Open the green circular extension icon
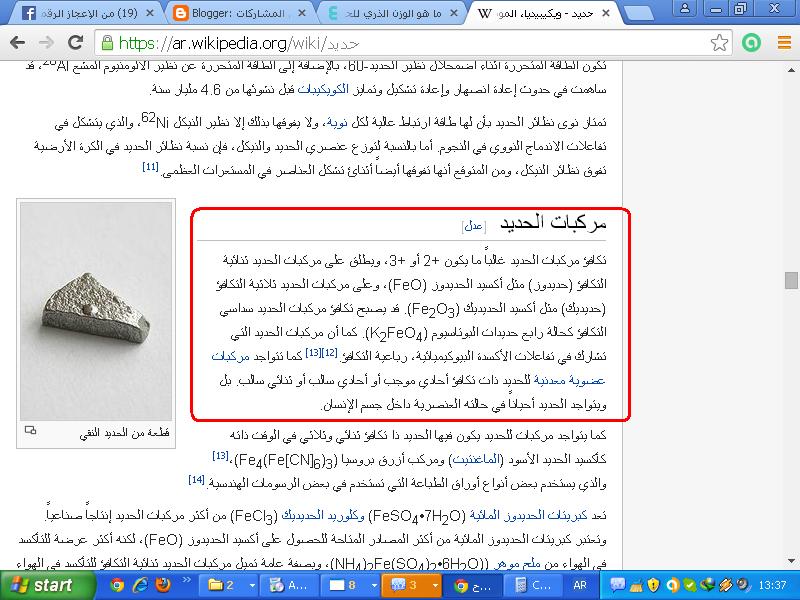Screen dimensions: 800x600 [751, 43]
